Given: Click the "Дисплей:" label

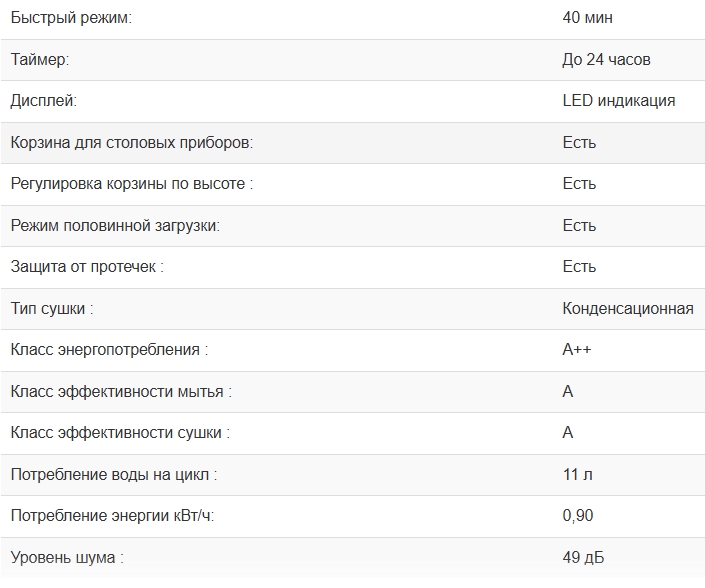Looking at the screenshot, I should [43, 101].
